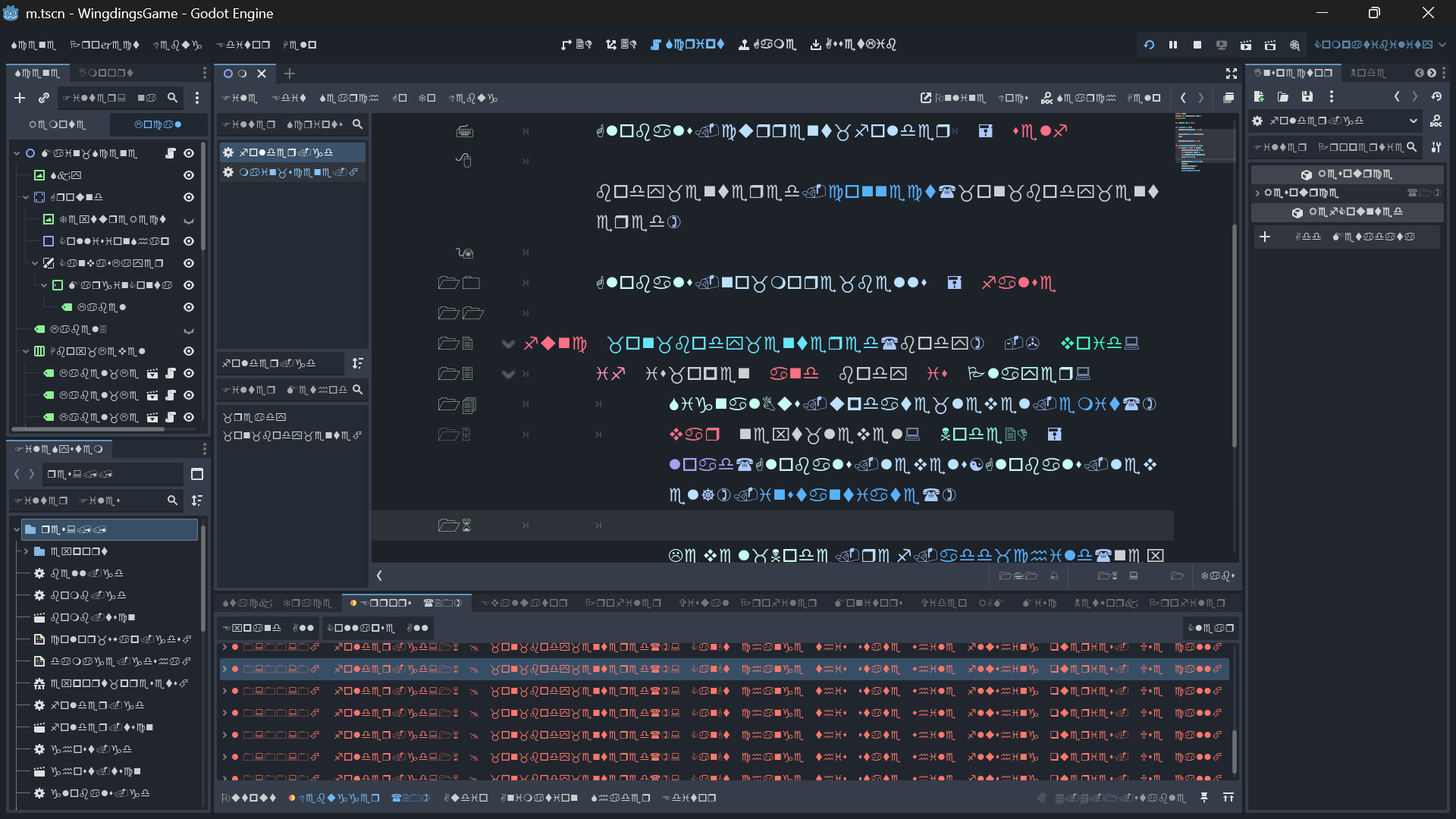Show the hidden TextureRect node
1456x819 pixels.
pyautogui.click(x=189, y=220)
